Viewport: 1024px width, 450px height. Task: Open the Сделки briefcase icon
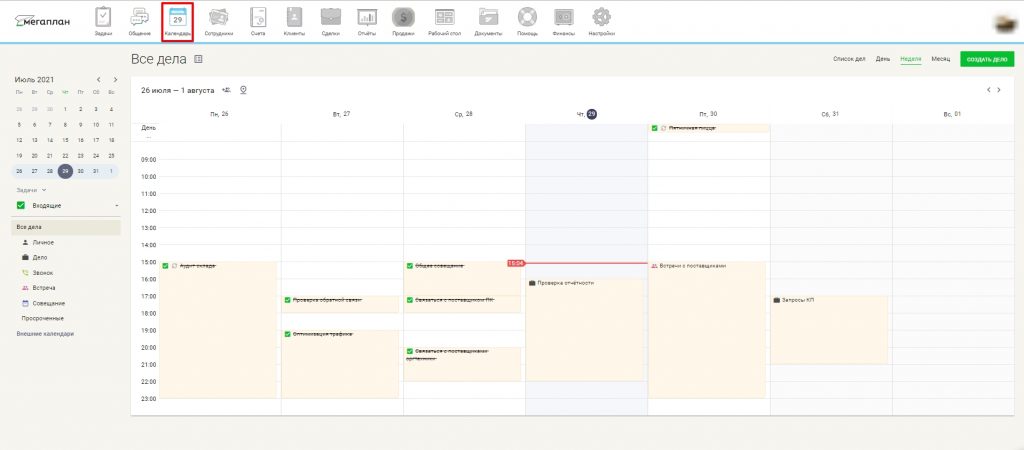(x=330, y=18)
